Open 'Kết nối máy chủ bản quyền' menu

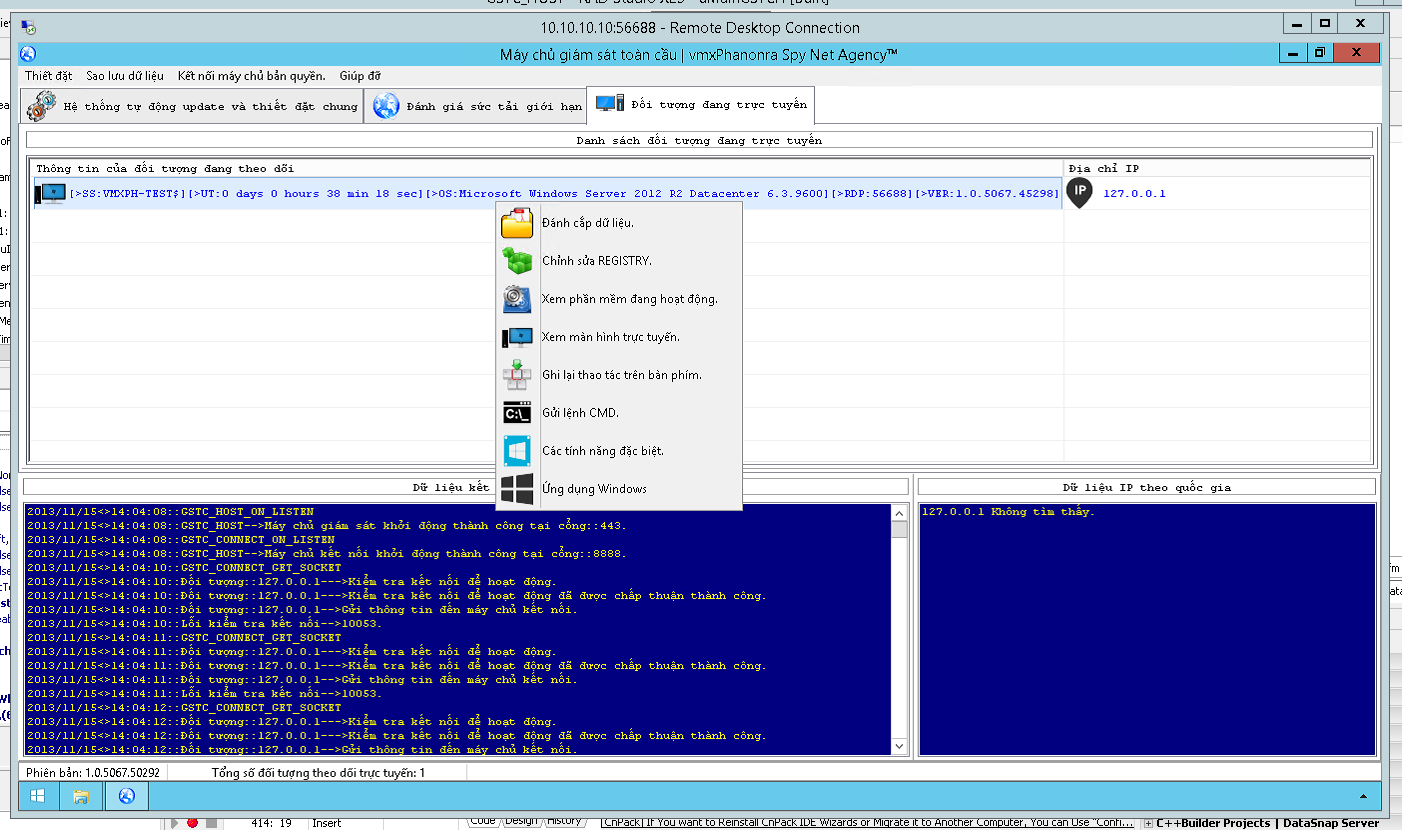pyautogui.click(x=252, y=76)
